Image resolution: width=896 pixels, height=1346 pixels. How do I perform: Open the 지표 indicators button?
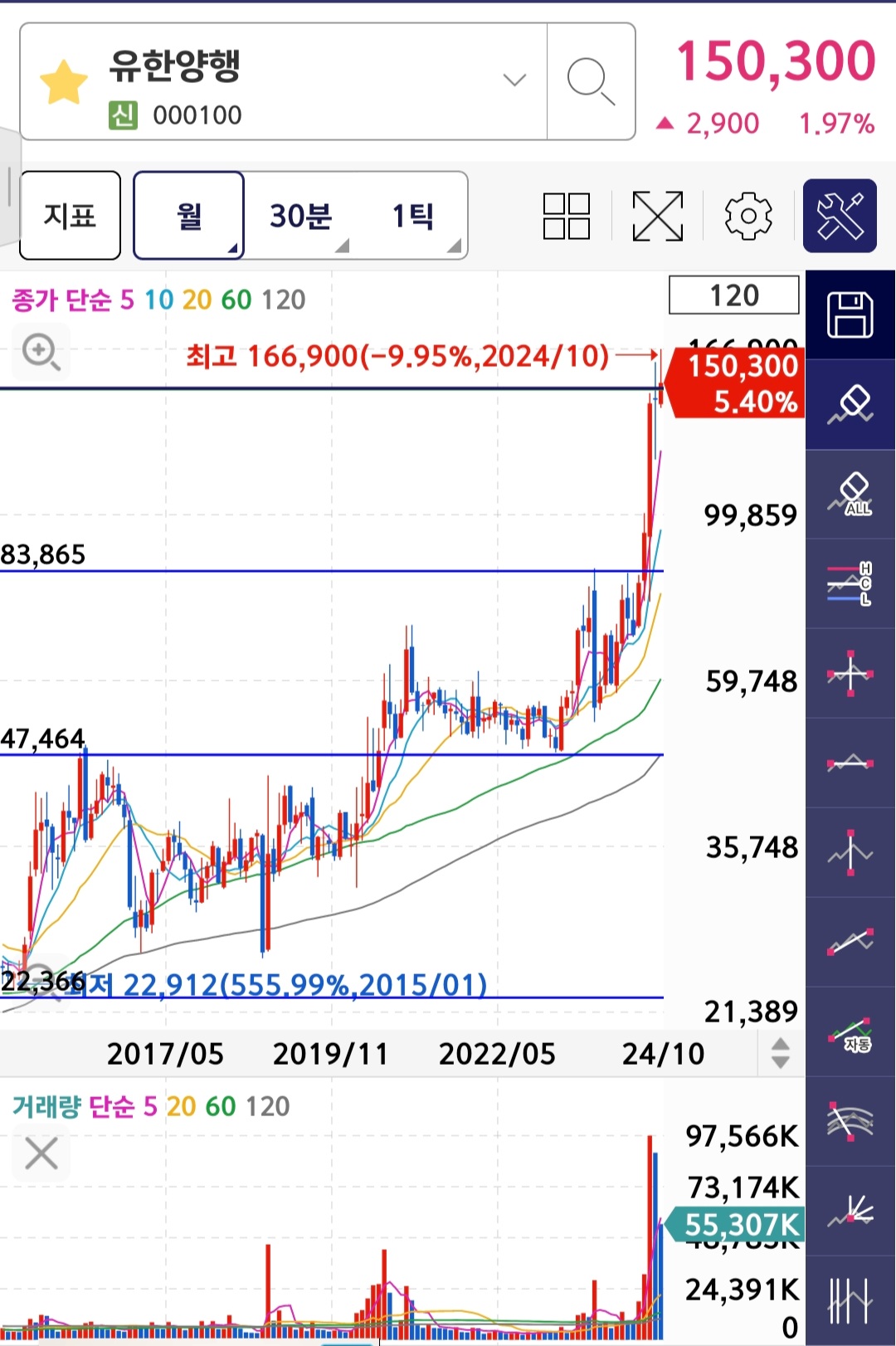70,216
